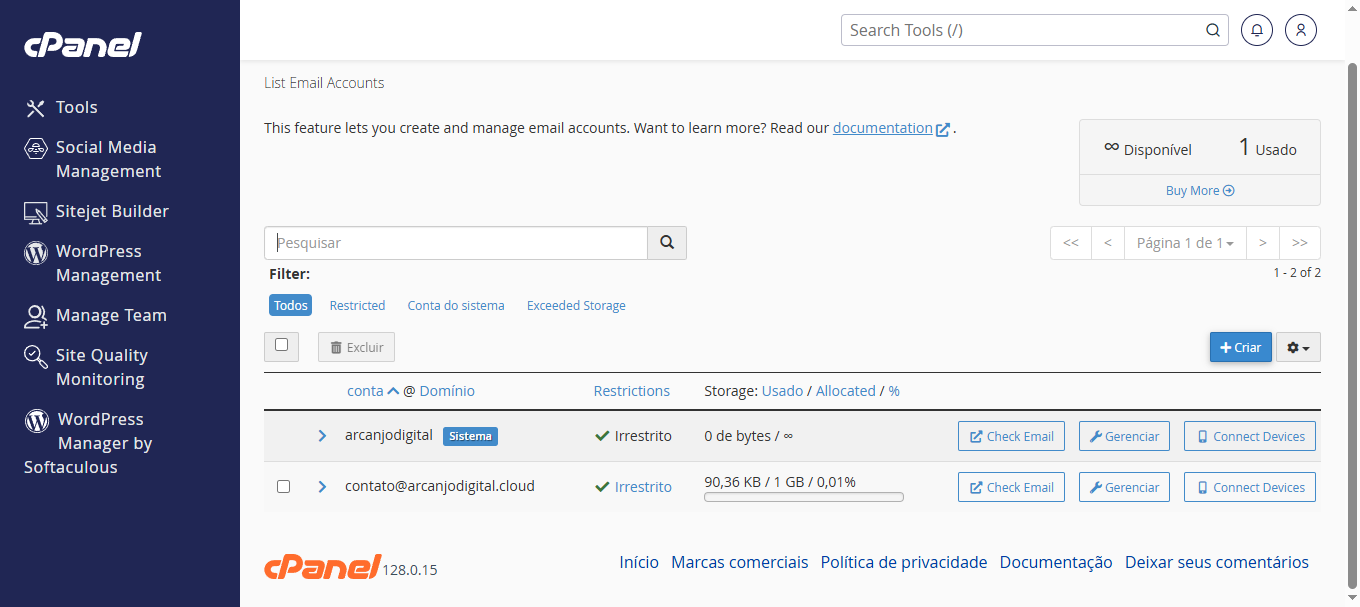
Task: Open Site Quality Monitoring in the sidebar
Action: (101, 367)
